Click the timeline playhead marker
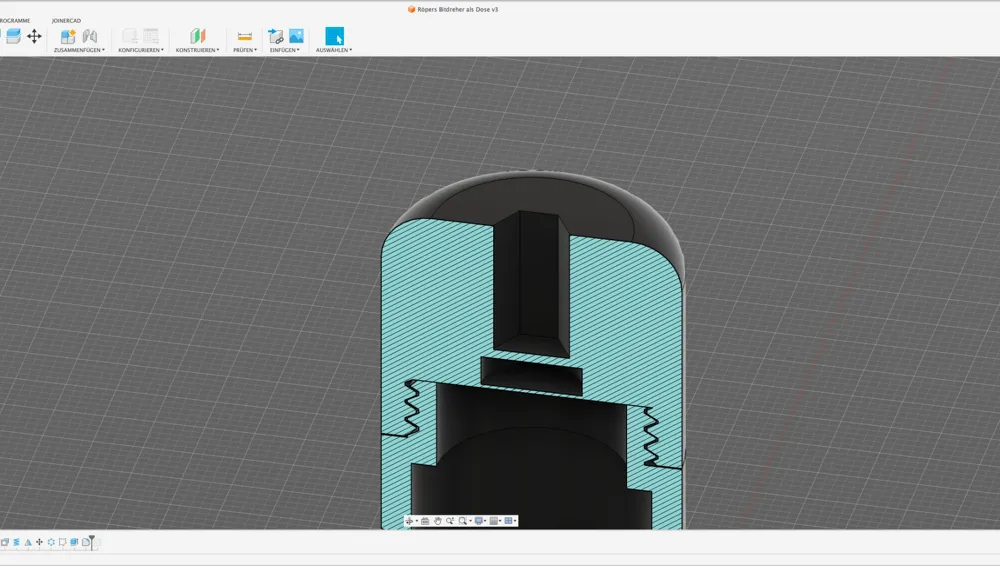 click(92, 542)
